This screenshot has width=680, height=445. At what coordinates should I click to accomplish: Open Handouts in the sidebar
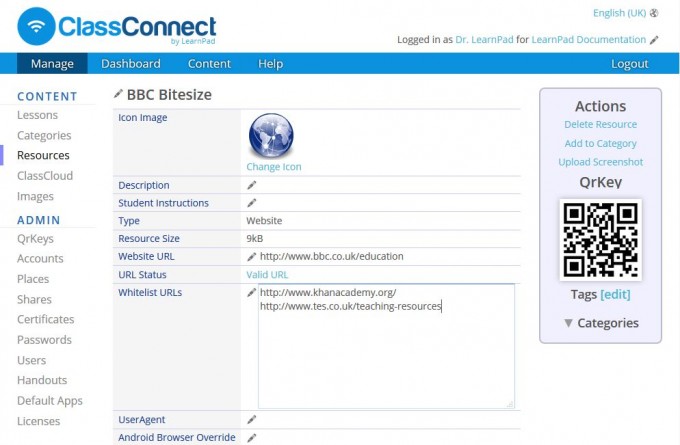coord(42,380)
